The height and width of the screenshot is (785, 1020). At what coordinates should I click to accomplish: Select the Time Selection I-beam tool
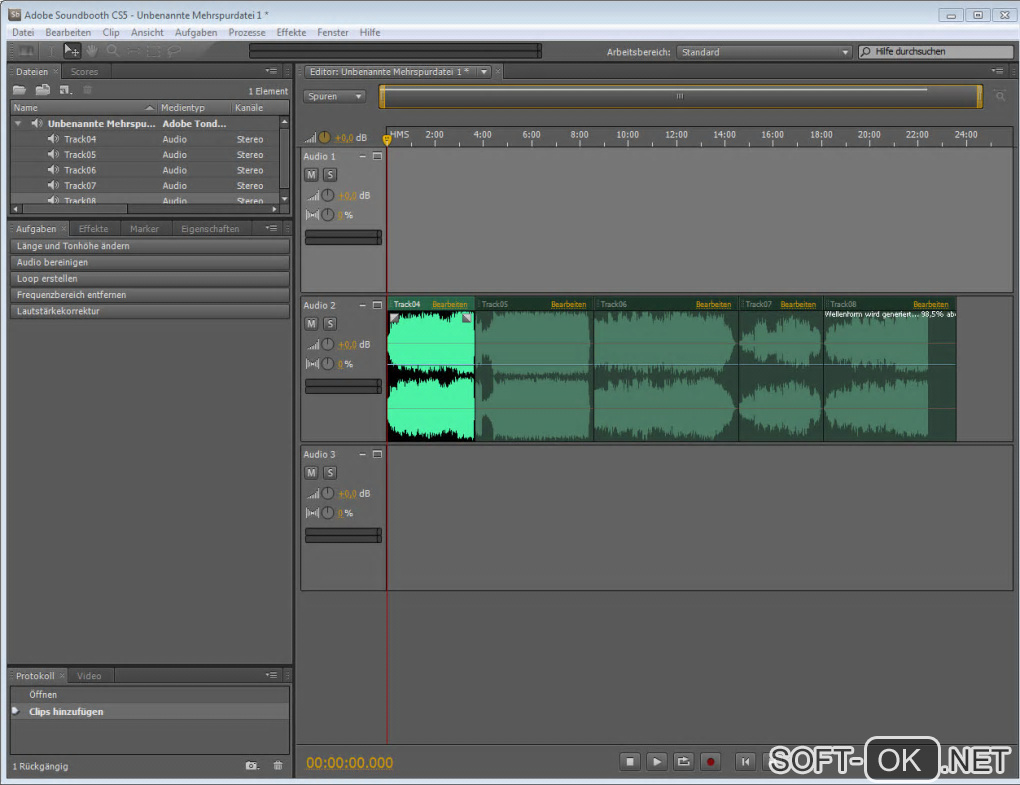51,51
